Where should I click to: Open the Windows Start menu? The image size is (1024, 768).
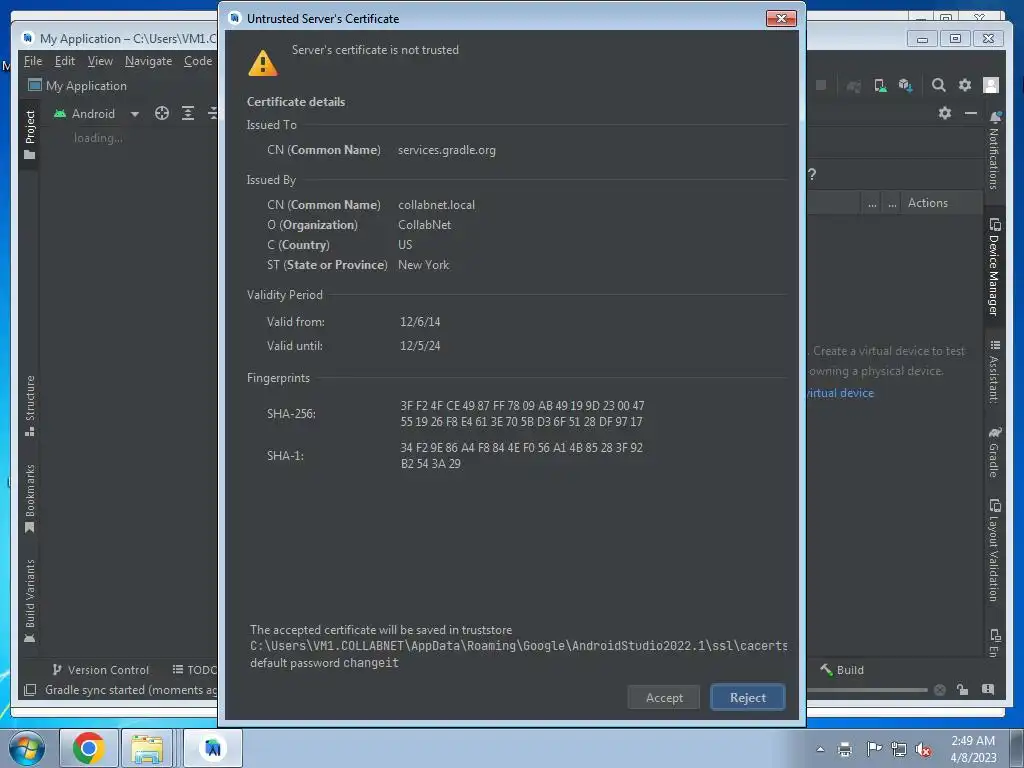[26, 748]
